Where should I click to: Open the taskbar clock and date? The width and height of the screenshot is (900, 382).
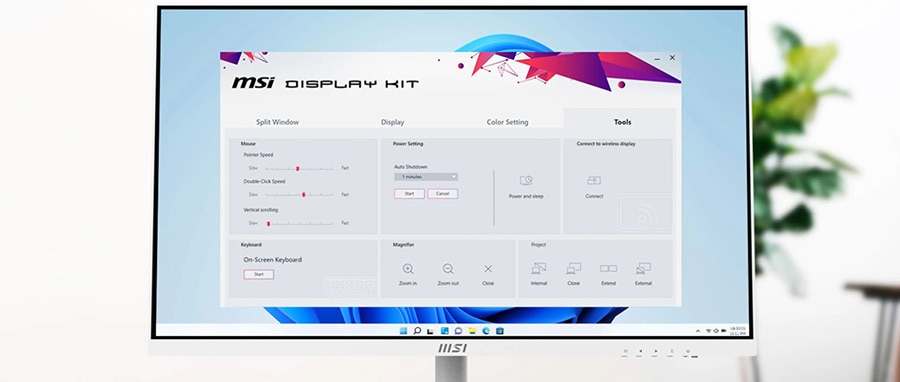738,331
